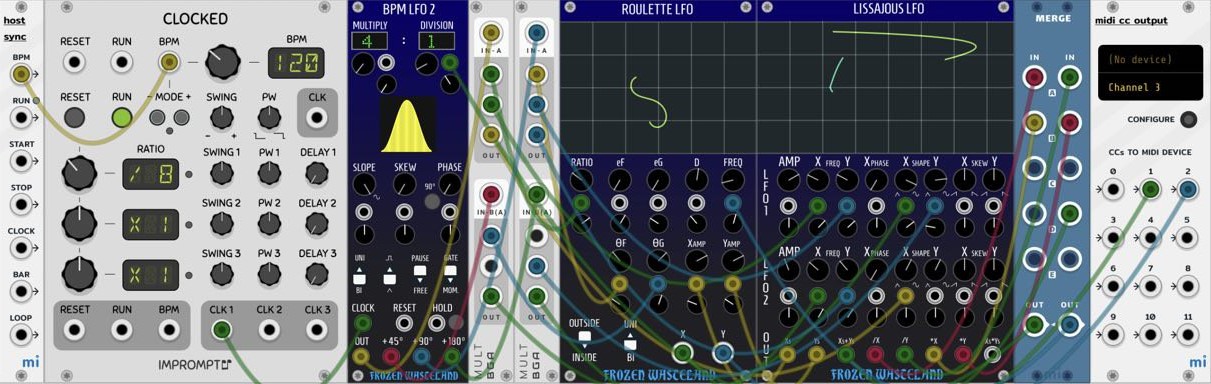The image size is (1211, 384).
Task: Click MIDI CC output jack 11
Action: coord(1187,334)
